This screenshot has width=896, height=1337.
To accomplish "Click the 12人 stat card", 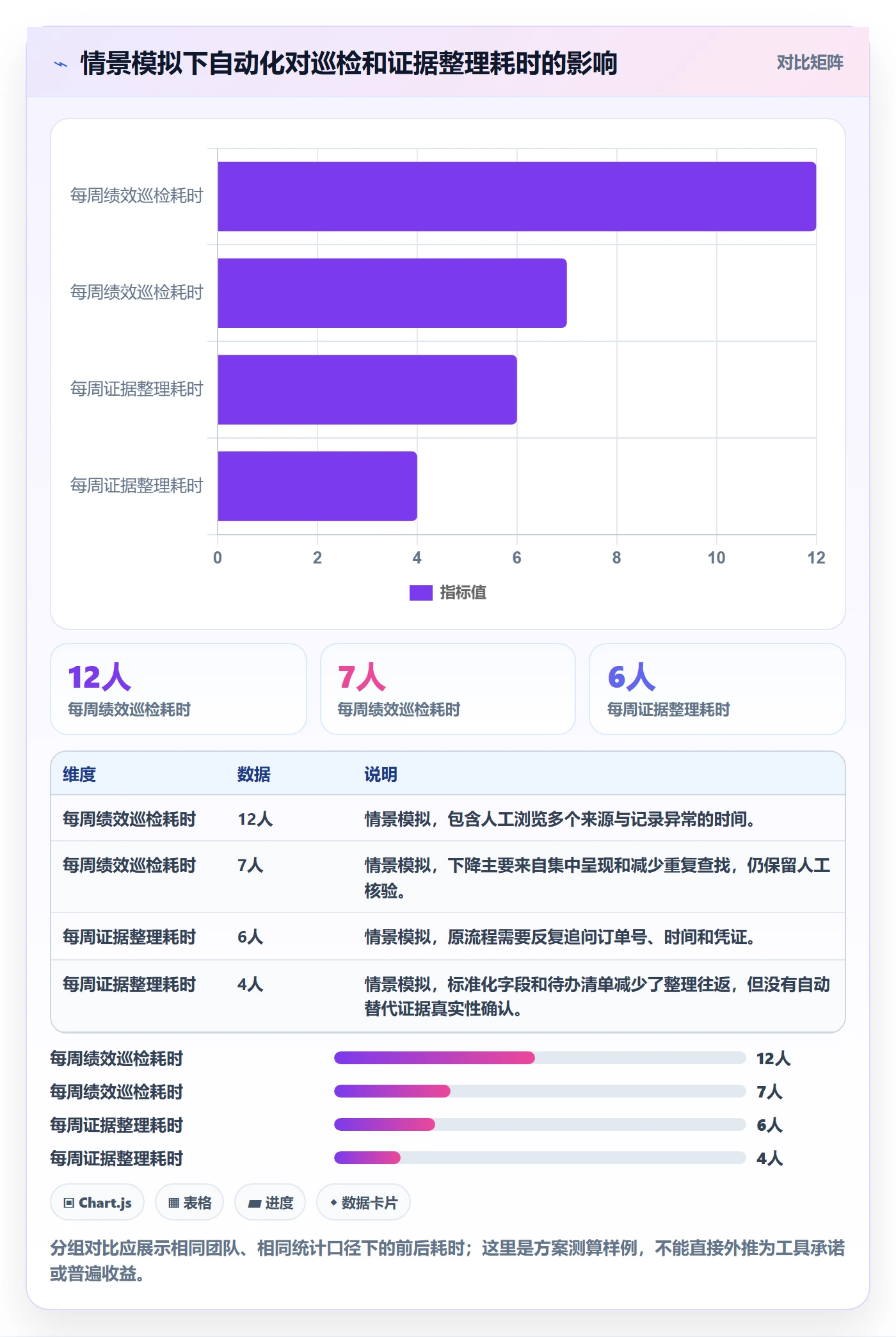I will point(179,689).
